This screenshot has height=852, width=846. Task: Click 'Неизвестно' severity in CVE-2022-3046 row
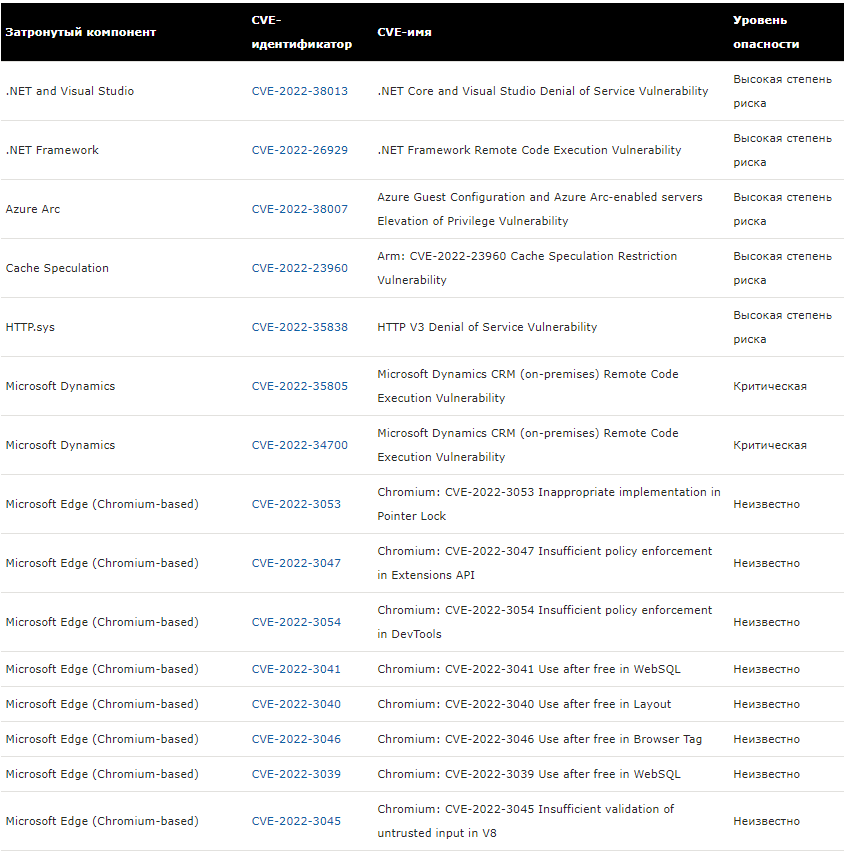pyautogui.click(x=767, y=740)
